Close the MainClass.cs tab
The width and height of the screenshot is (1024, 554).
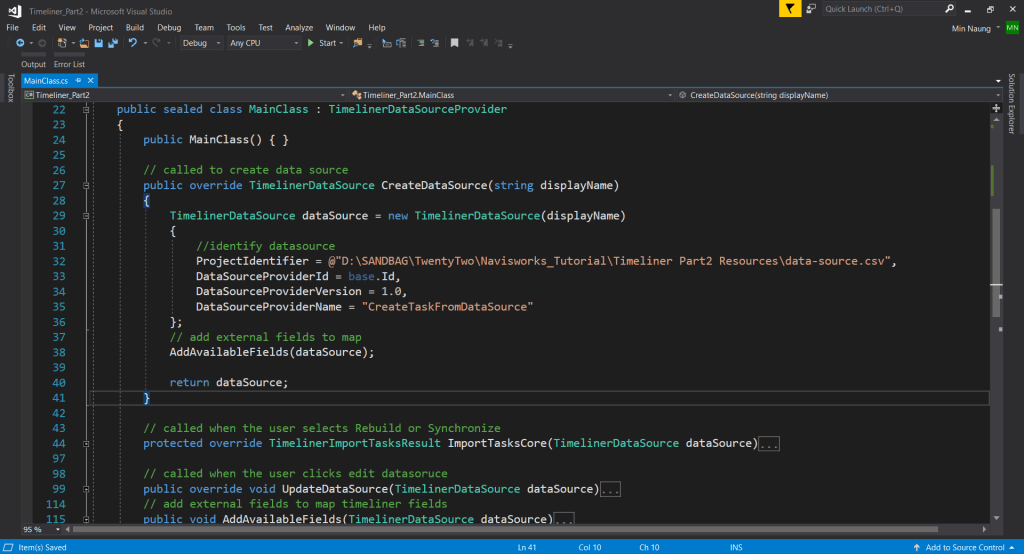click(x=91, y=80)
